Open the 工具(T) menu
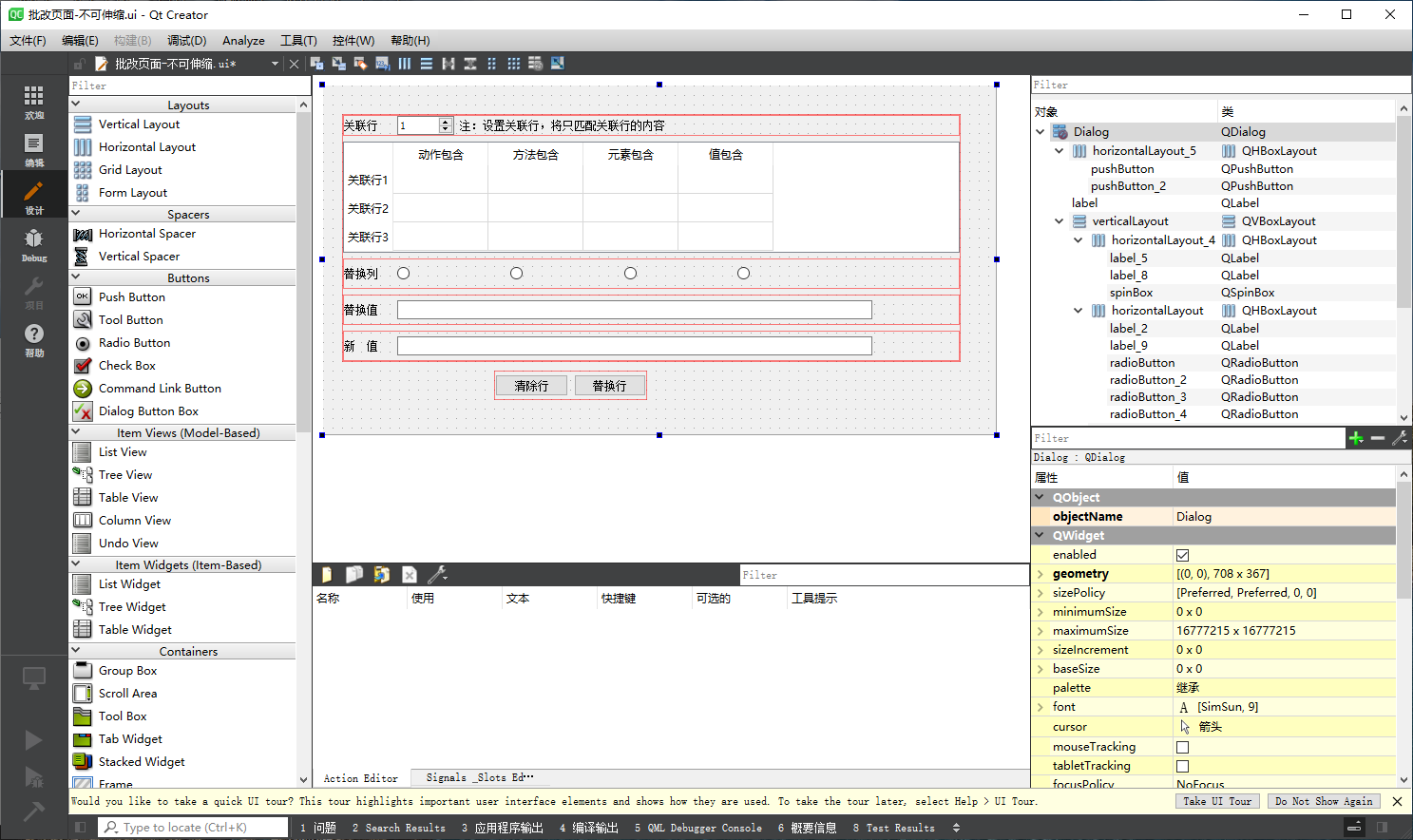 point(298,41)
